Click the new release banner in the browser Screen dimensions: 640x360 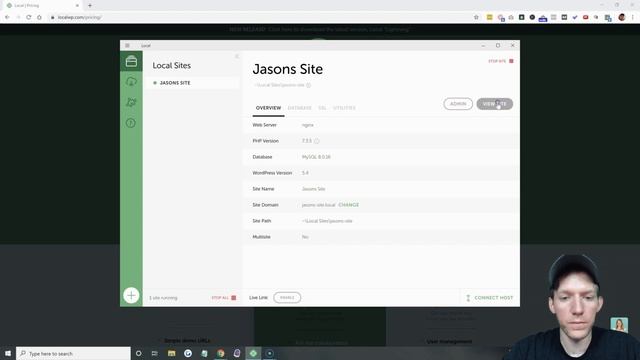point(319,29)
